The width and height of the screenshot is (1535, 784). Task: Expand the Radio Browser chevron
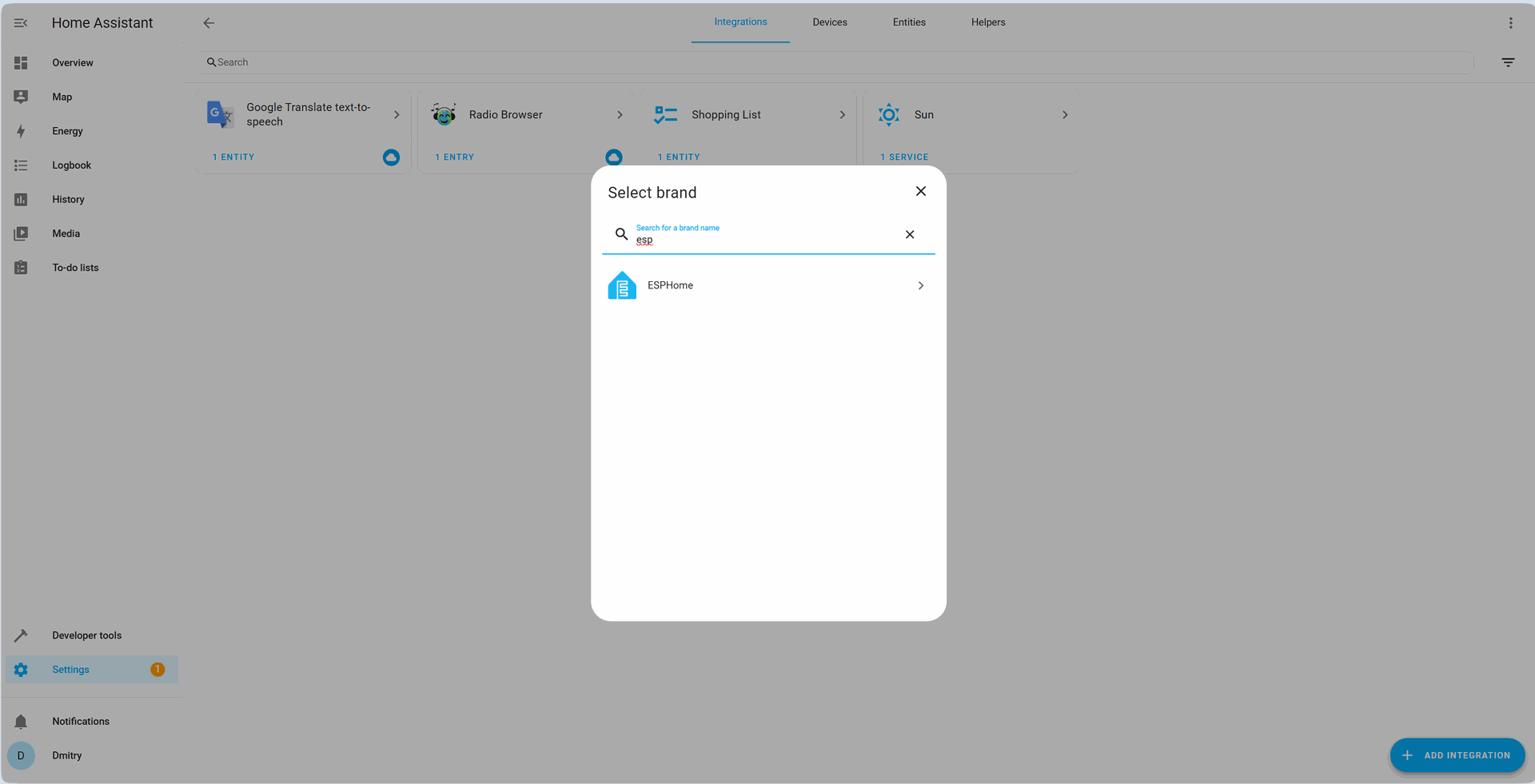620,115
